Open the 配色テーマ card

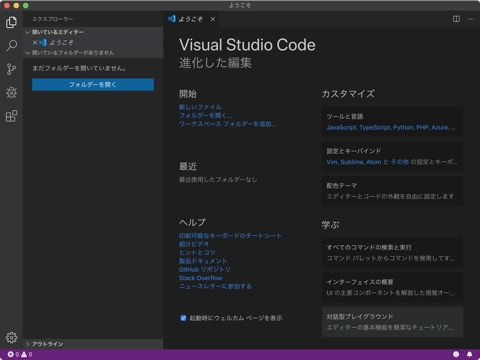(392, 191)
